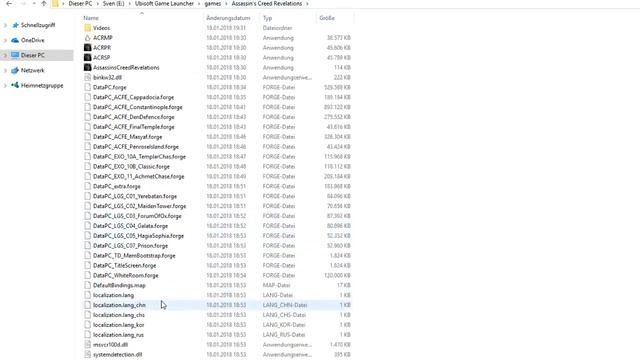Open dropdown after Ubisoft Game Launcher breadcrumb

(x=199, y=4)
